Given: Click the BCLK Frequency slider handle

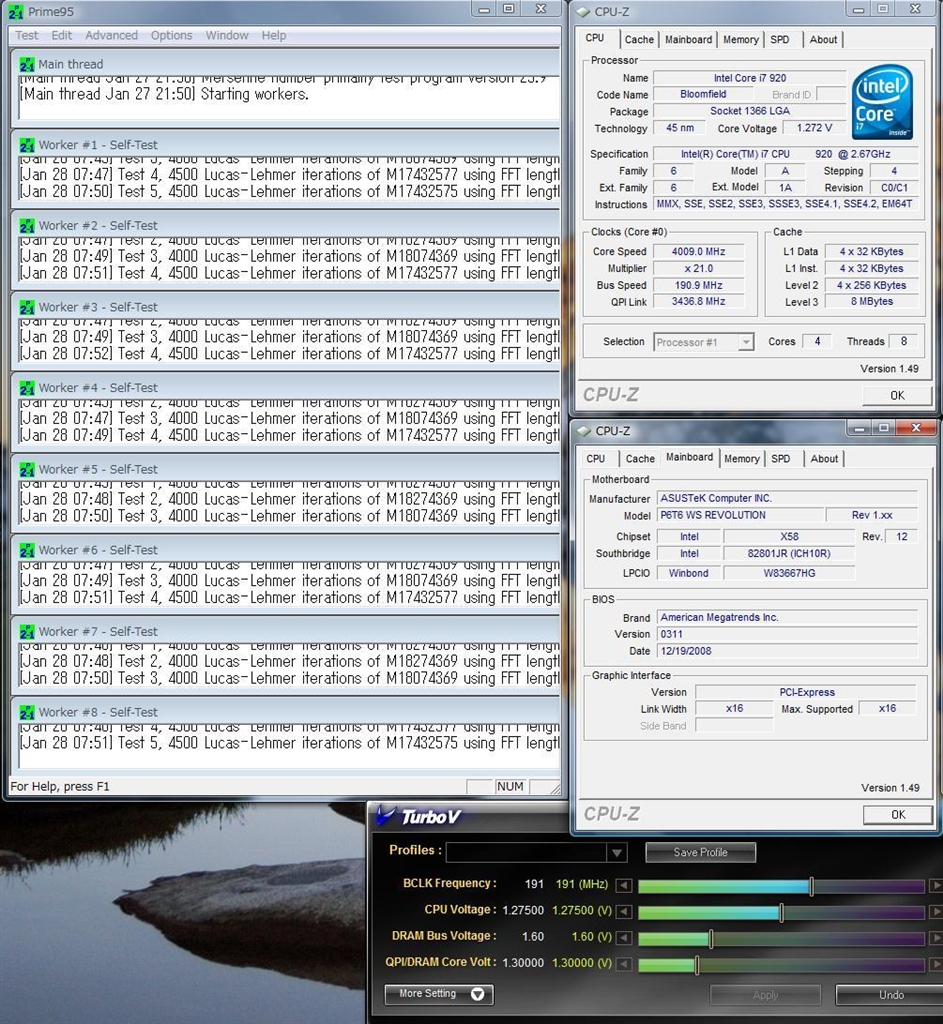Looking at the screenshot, I should point(811,886).
